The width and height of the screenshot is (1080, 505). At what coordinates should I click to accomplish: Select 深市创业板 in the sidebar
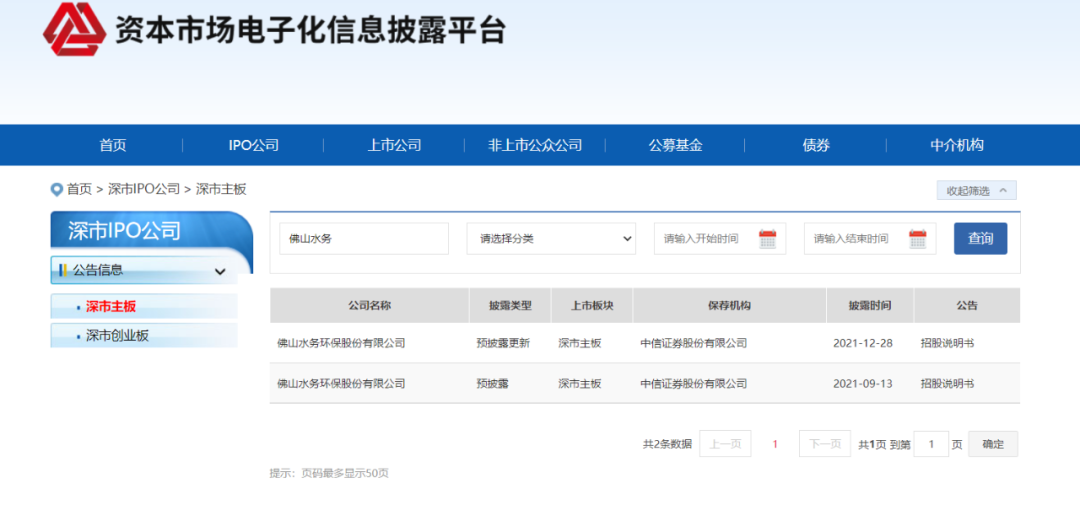pyautogui.click(x=117, y=336)
